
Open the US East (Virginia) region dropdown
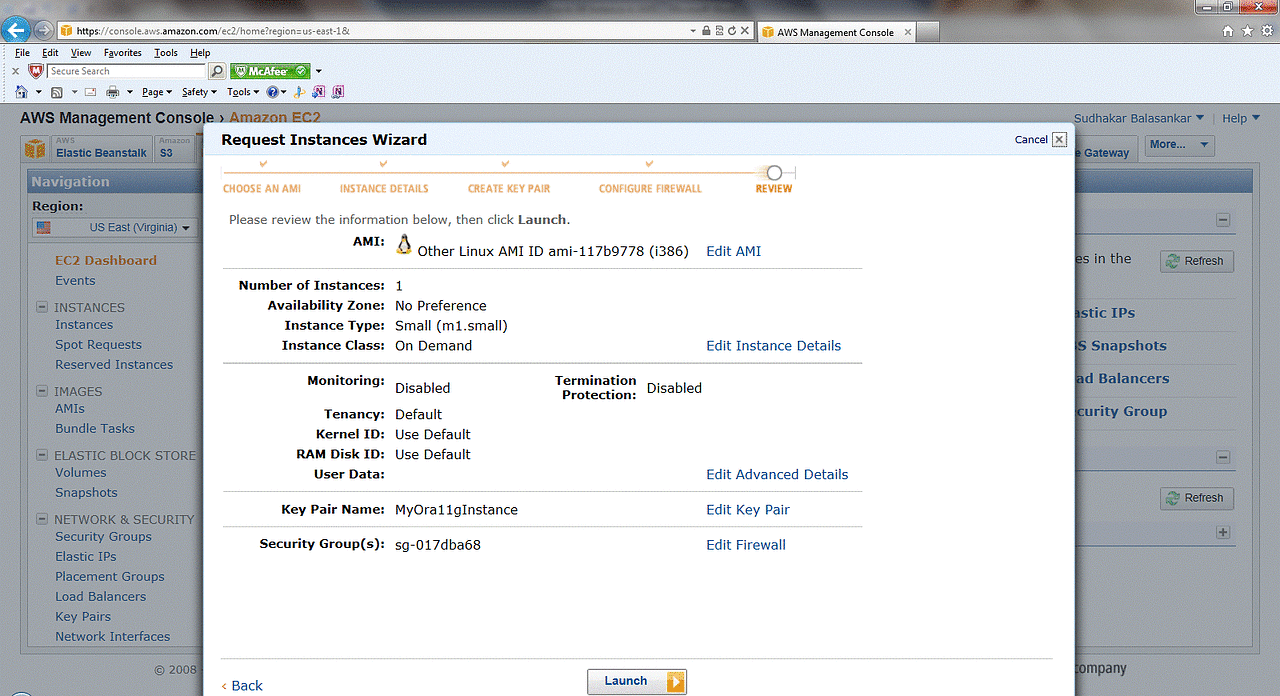[x=115, y=228]
